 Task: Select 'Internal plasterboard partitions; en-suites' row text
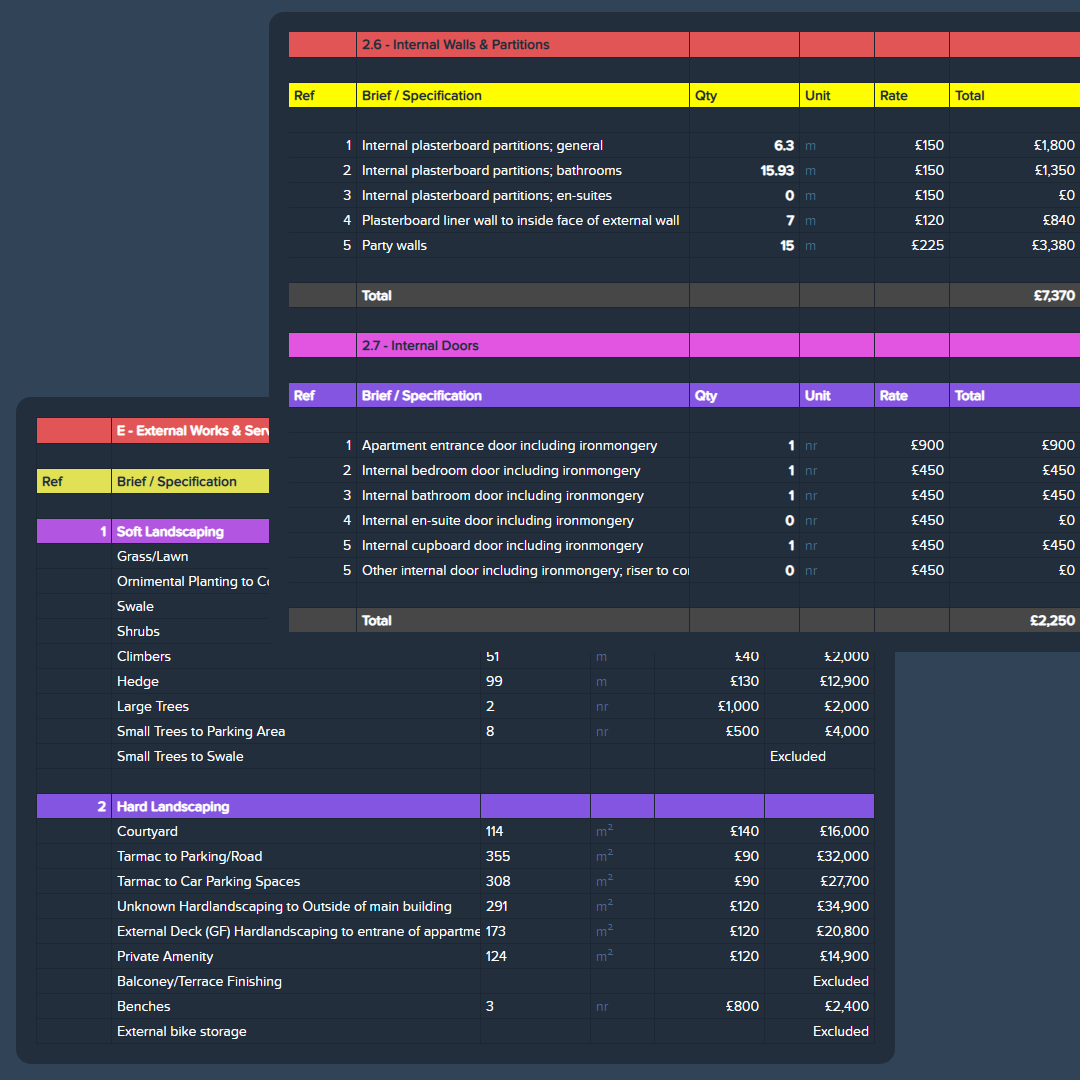click(x=486, y=196)
